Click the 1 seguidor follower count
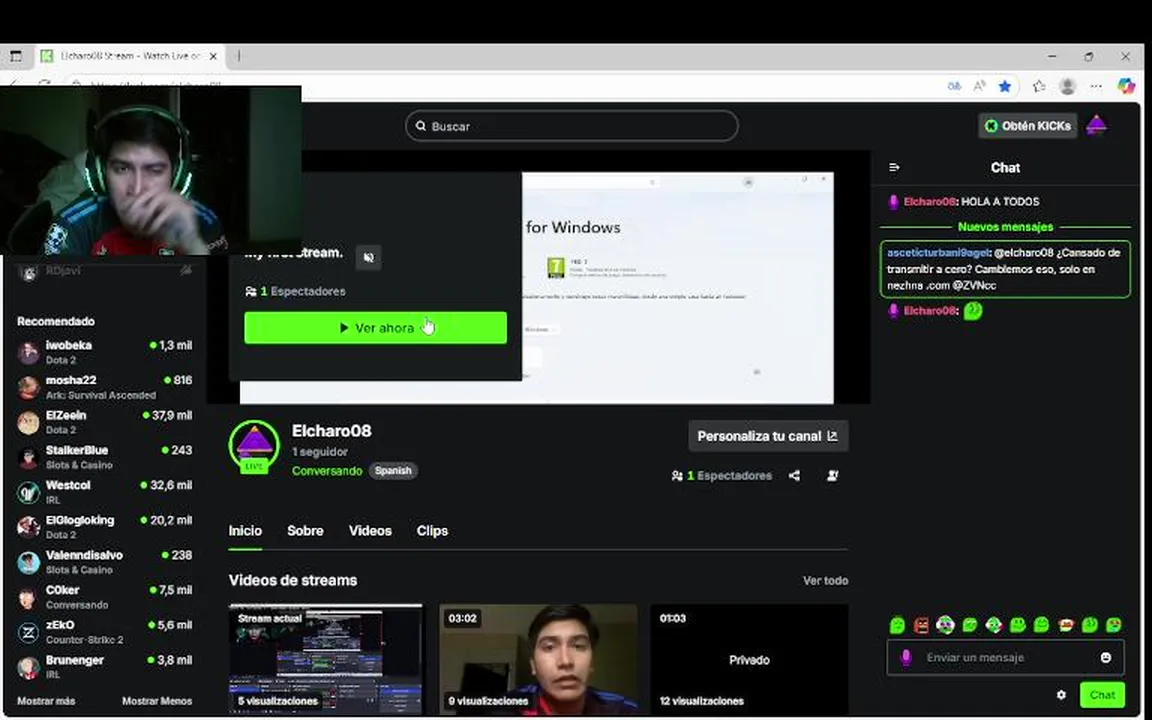 click(x=320, y=452)
